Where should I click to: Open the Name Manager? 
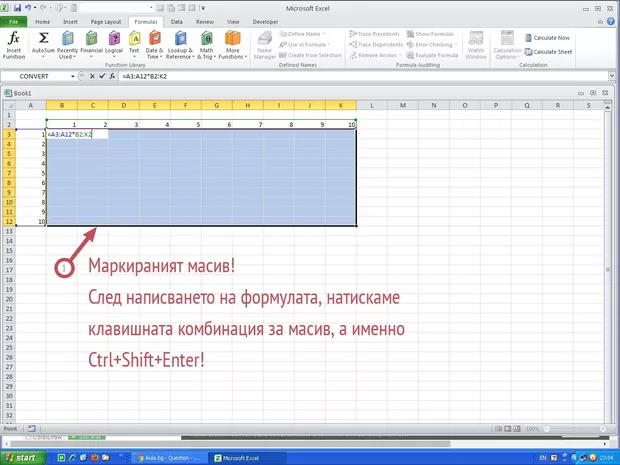265,45
